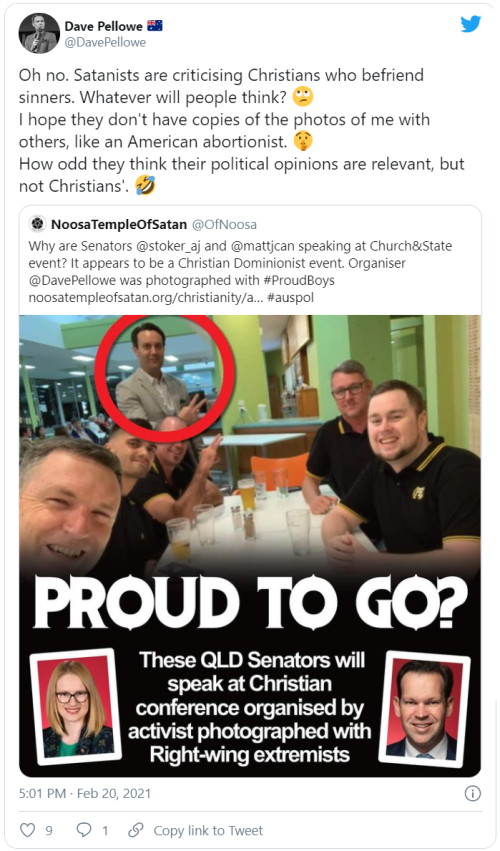The image size is (500, 851).
Task: Click the @OfNoosa handle
Action: click(224, 224)
